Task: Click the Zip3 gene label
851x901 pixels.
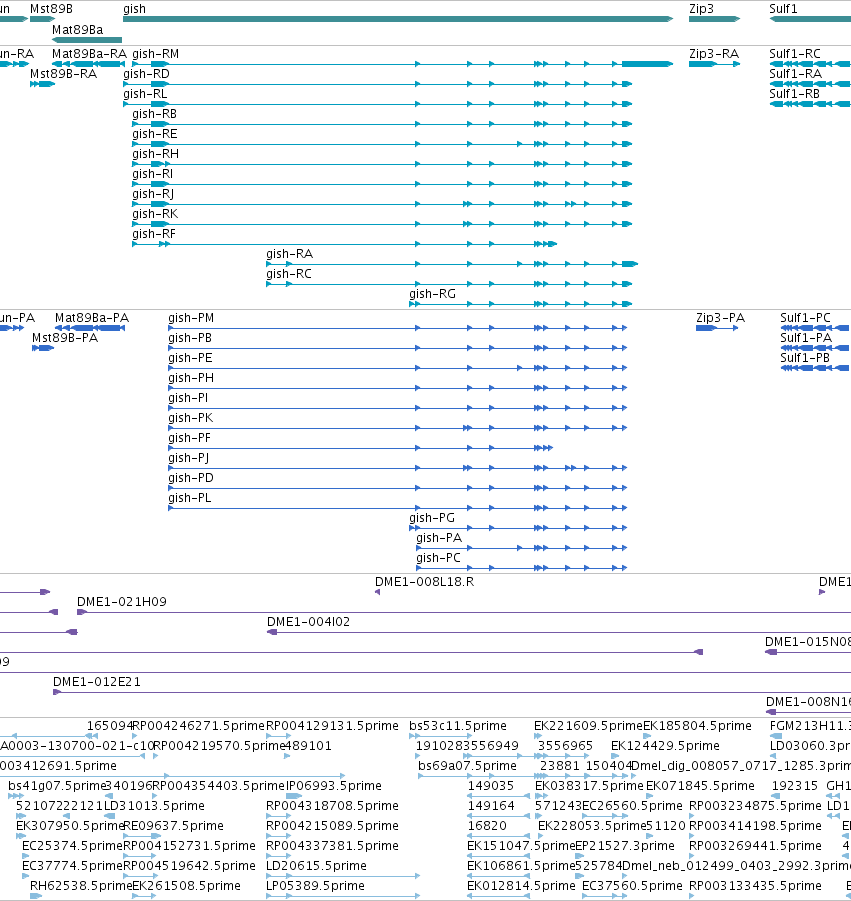Action: [701, 9]
